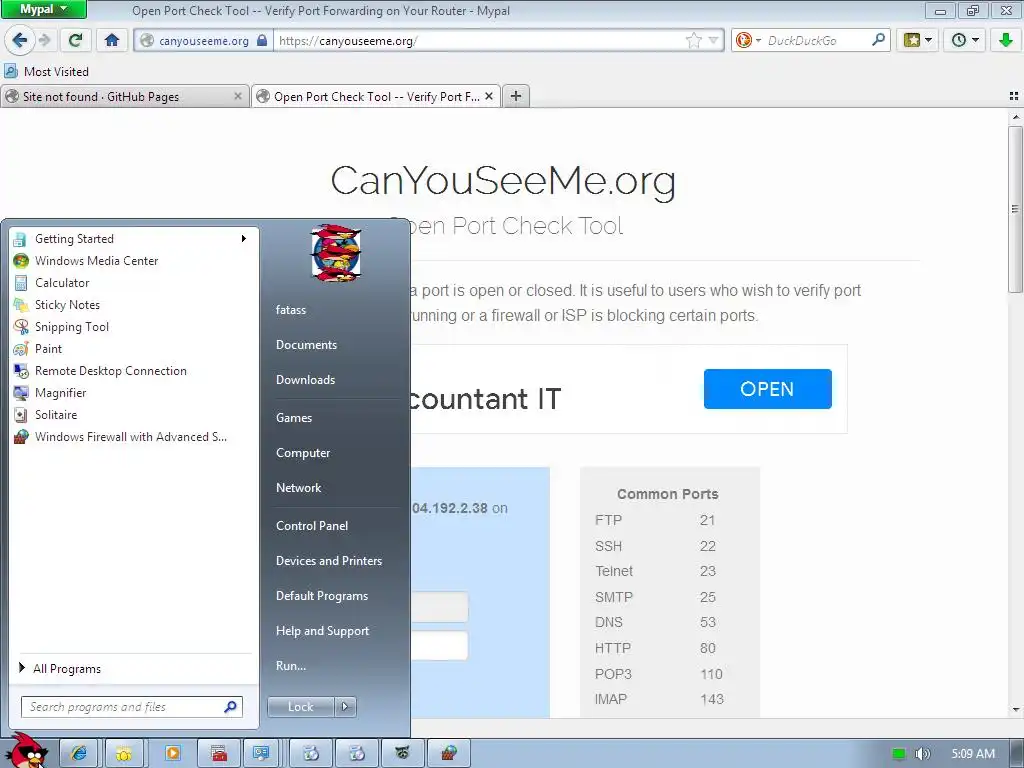
Task: Open Computer from the Start menu
Action: (x=303, y=453)
